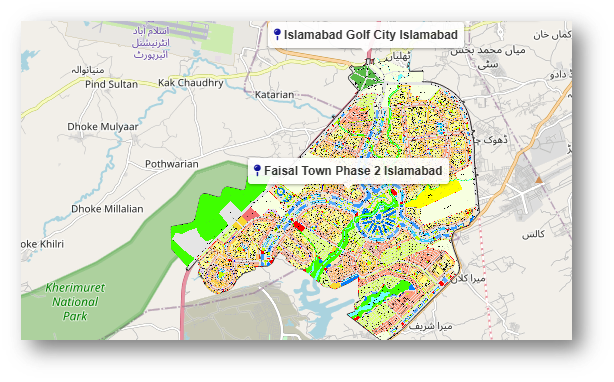Click the Katarian place name
Screen dimensions: 614x382
click(274, 95)
